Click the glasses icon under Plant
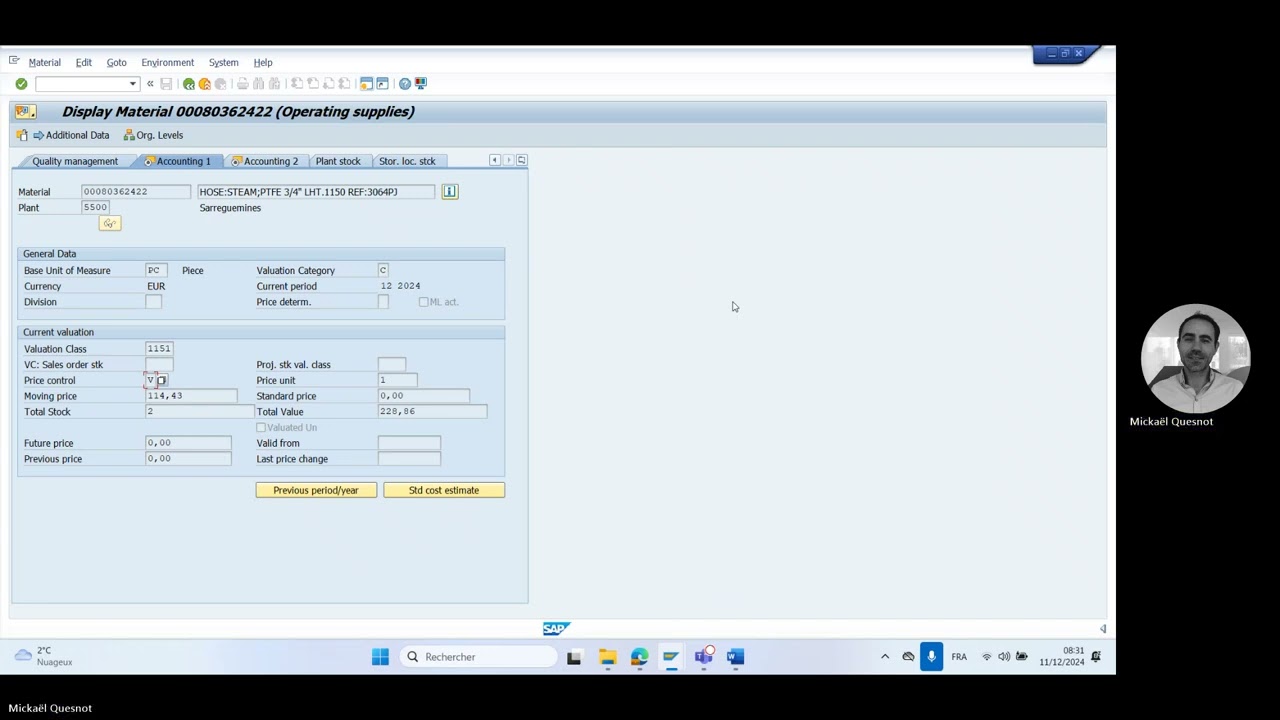The width and height of the screenshot is (1280, 720). tap(110, 223)
